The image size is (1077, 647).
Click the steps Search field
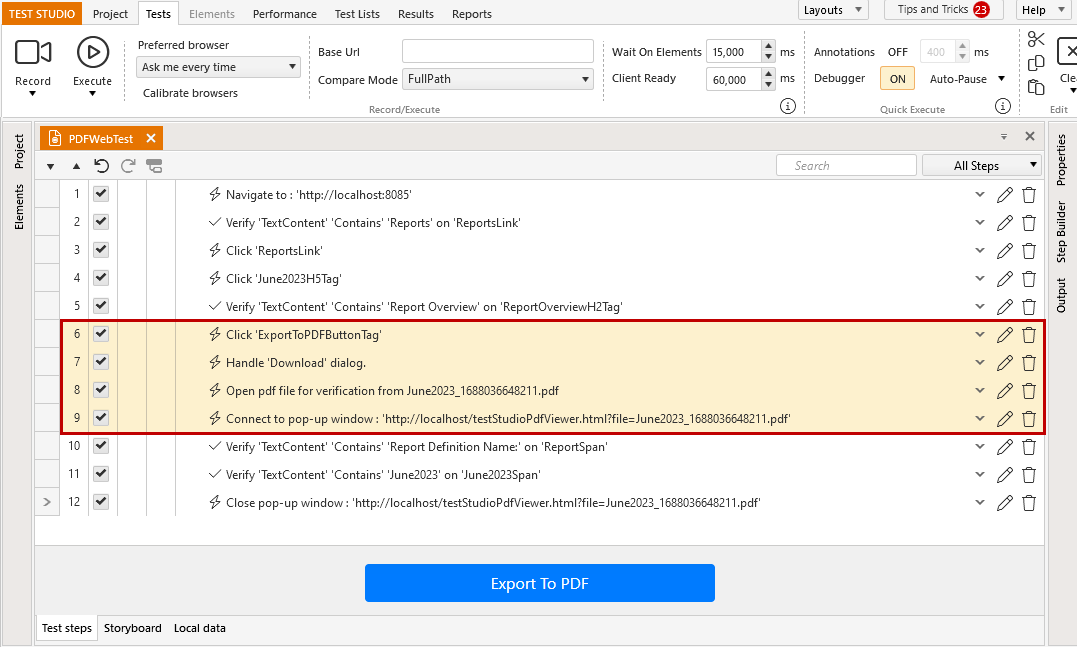pos(846,166)
